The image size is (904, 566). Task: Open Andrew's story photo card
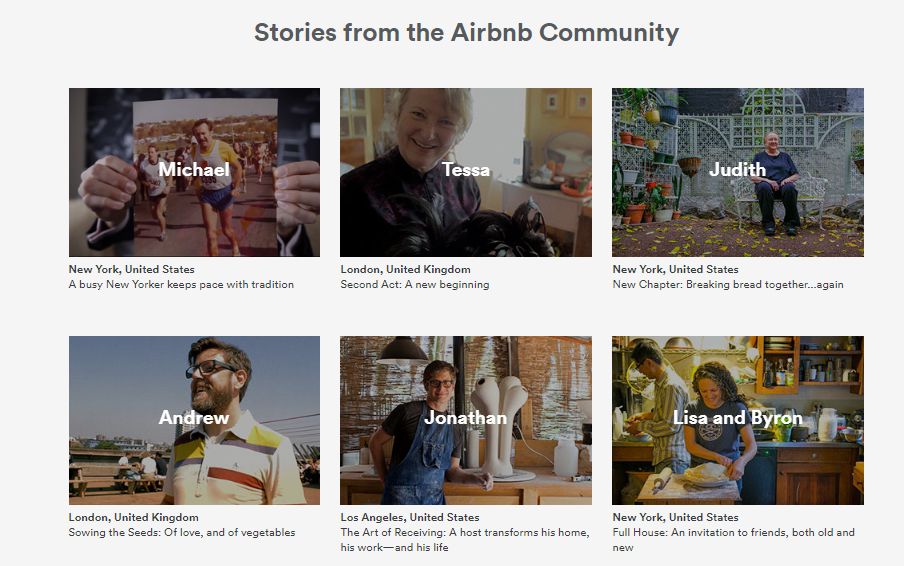pyautogui.click(x=194, y=420)
